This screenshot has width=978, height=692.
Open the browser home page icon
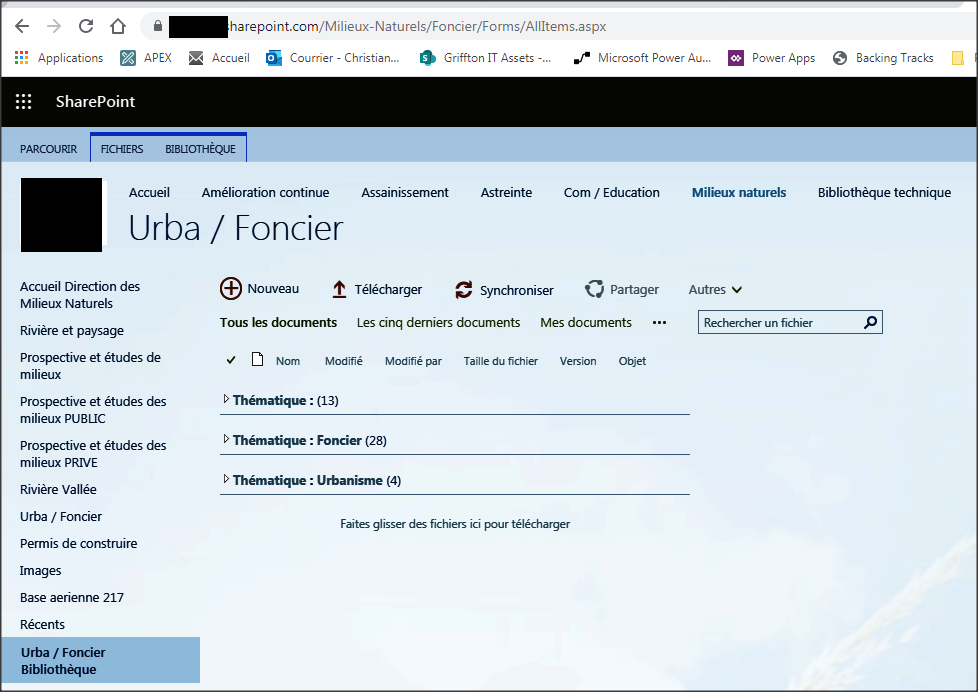click(118, 26)
